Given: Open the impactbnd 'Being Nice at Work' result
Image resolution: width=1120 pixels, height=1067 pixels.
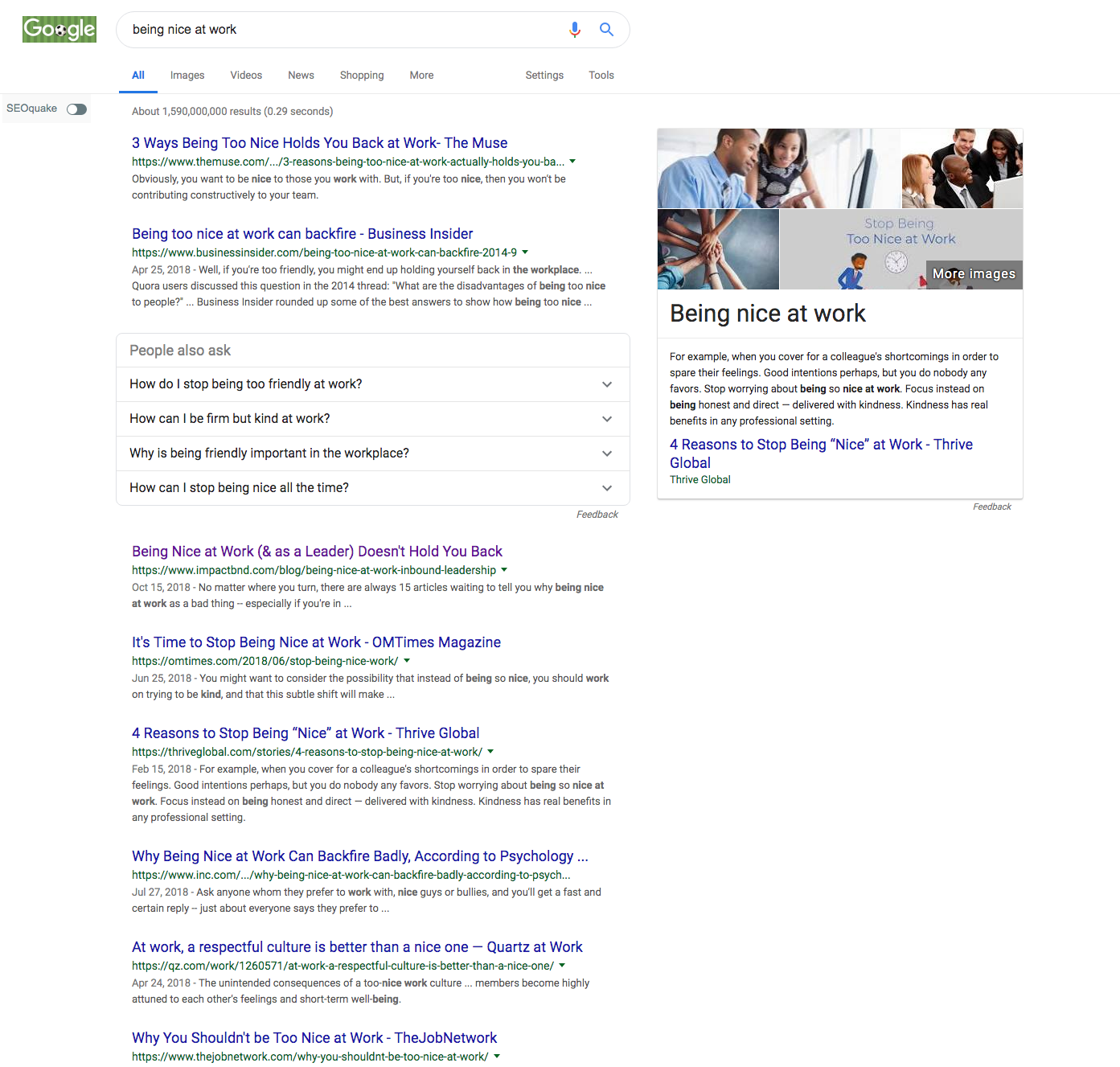Looking at the screenshot, I should click(x=317, y=552).
